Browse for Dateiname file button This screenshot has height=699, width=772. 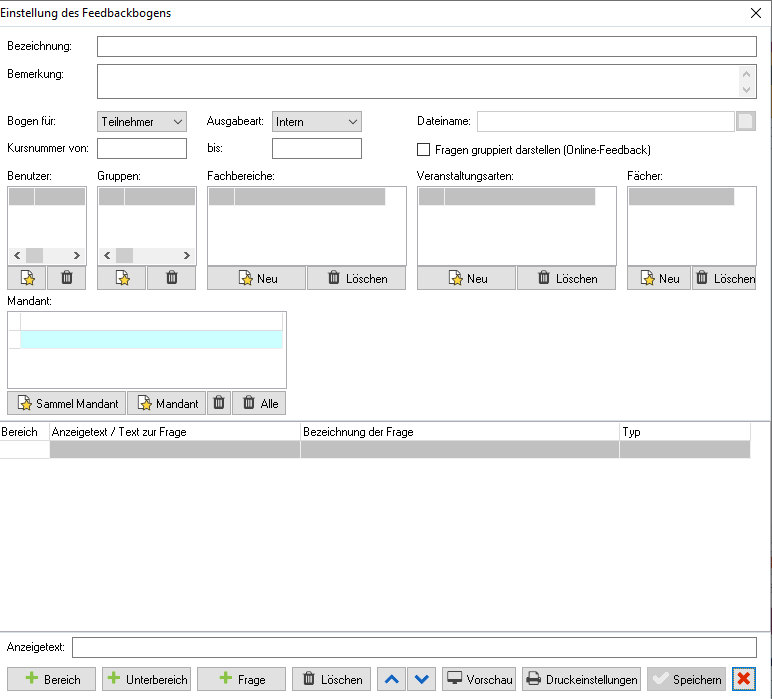pyautogui.click(x=745, y=121)
